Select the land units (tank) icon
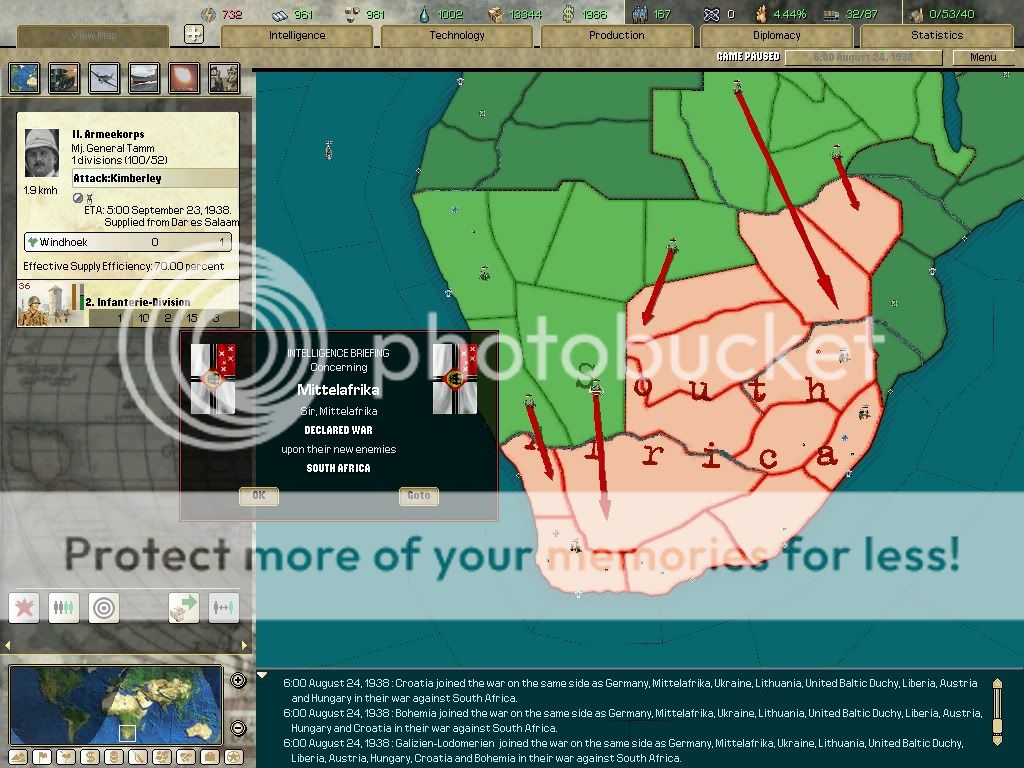Image resolution: width=1024 pixels, height=768 pixels. [64, 78]
